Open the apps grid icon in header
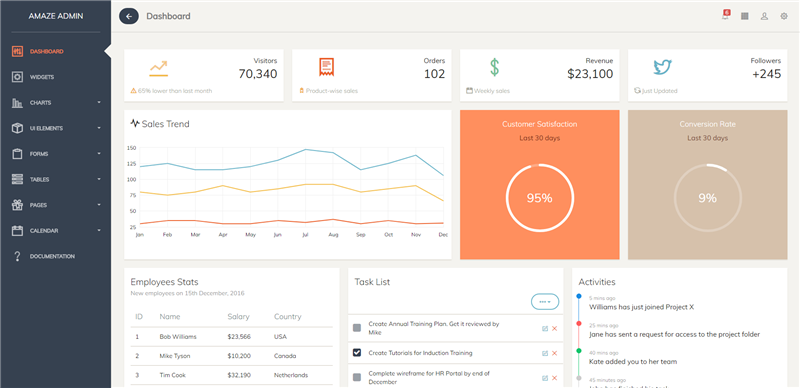The width and height of the screenshot is (800, 388). pos(745,16)
